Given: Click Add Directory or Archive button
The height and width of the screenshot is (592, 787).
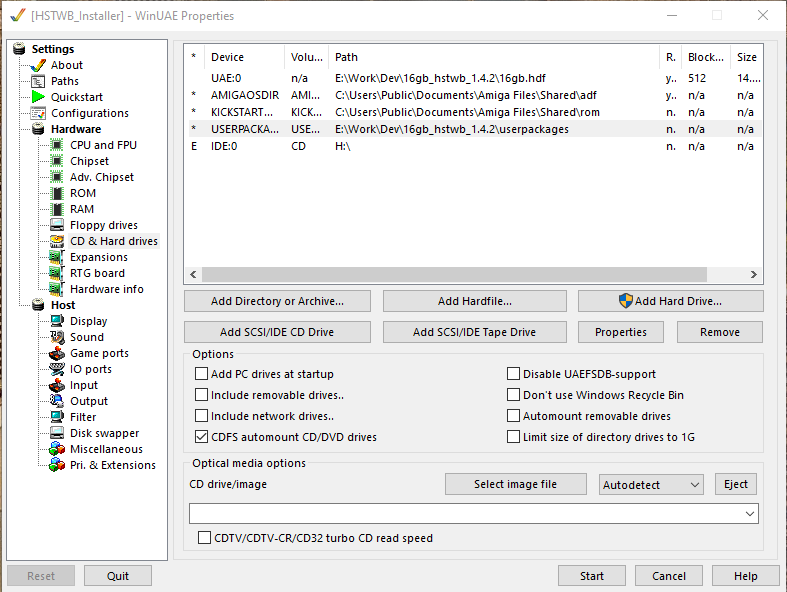Looking at the screenshot, I should point(278,301).
